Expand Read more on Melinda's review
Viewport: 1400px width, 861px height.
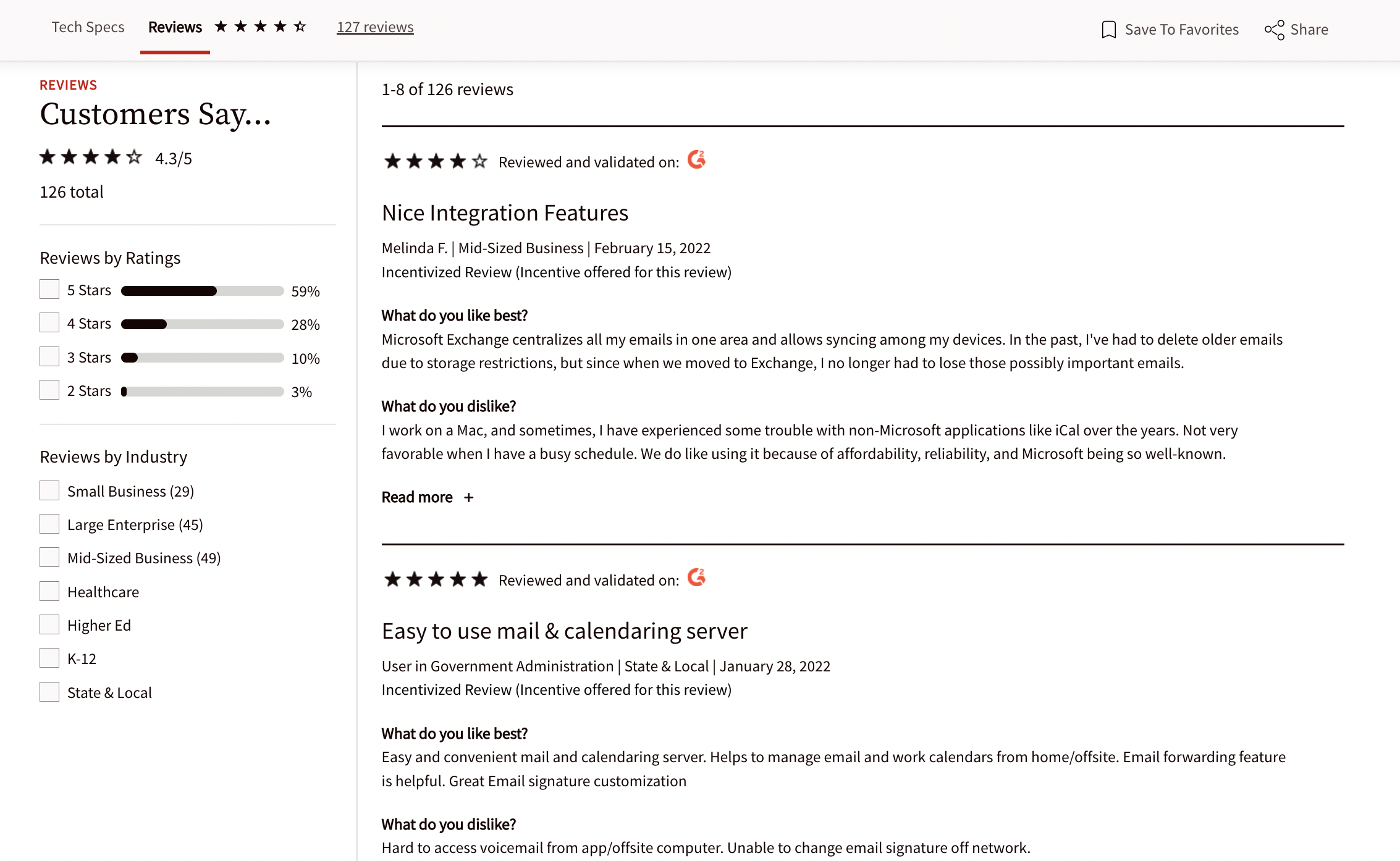point(428,497)
